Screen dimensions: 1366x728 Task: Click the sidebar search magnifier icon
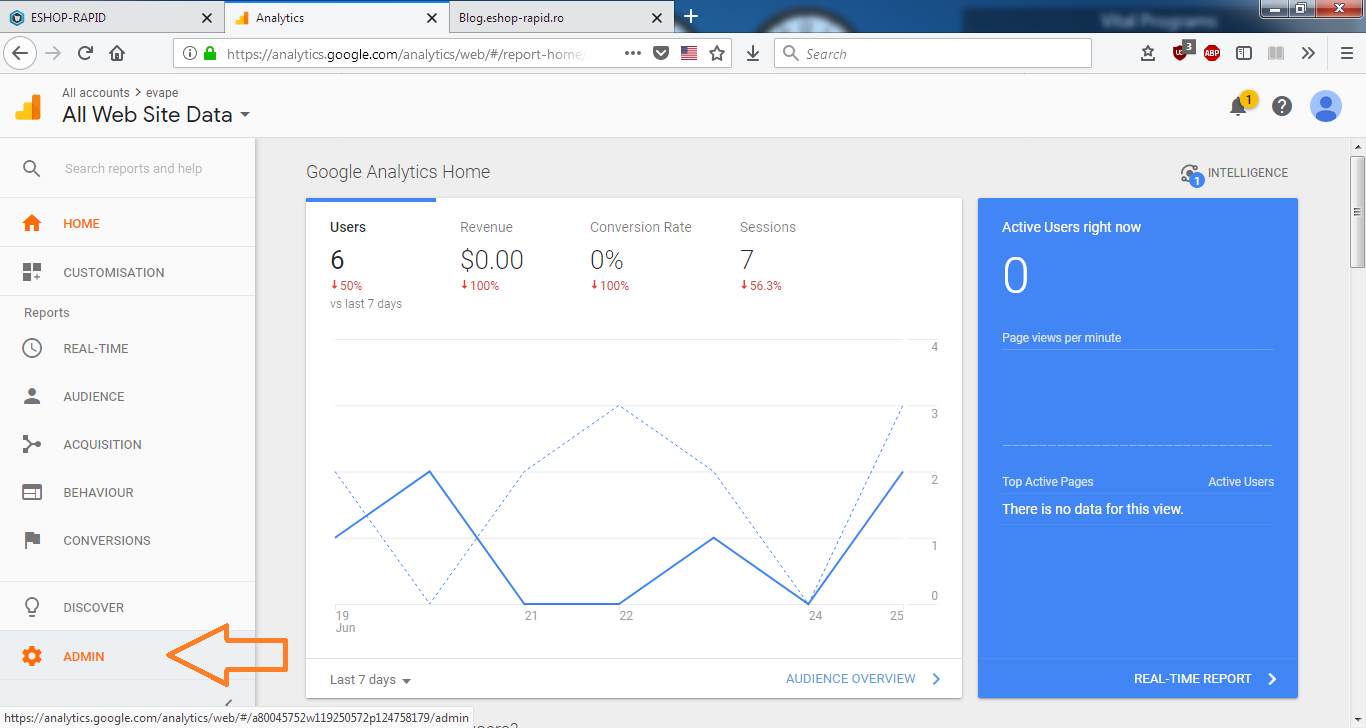[x=32, y=169]
